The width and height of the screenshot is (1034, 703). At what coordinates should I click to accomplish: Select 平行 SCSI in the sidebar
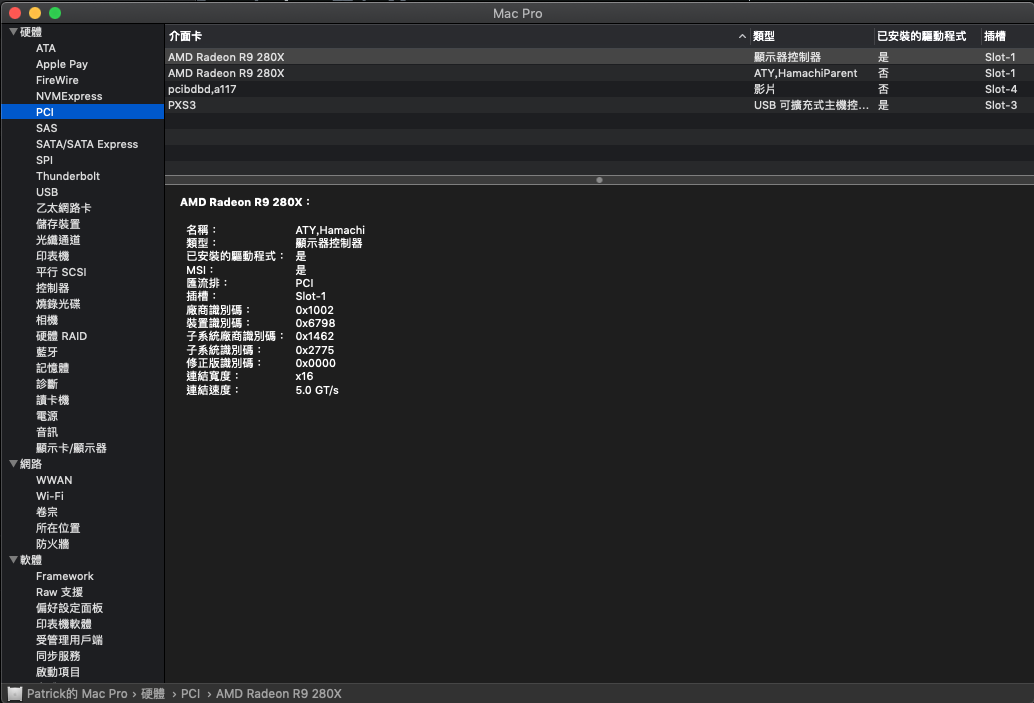click(61, 272)
